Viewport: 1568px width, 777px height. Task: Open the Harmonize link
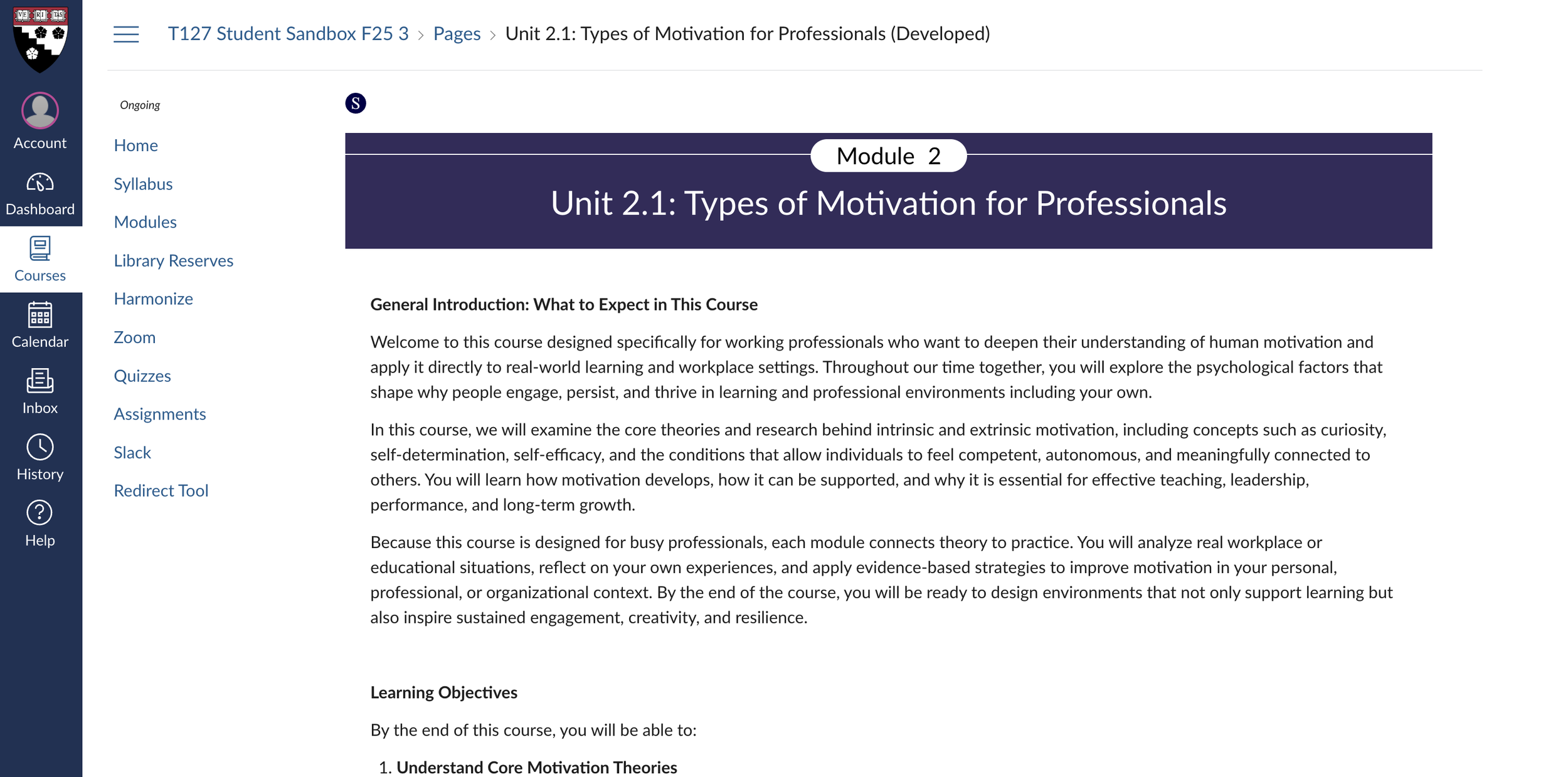tap(153, 299)
